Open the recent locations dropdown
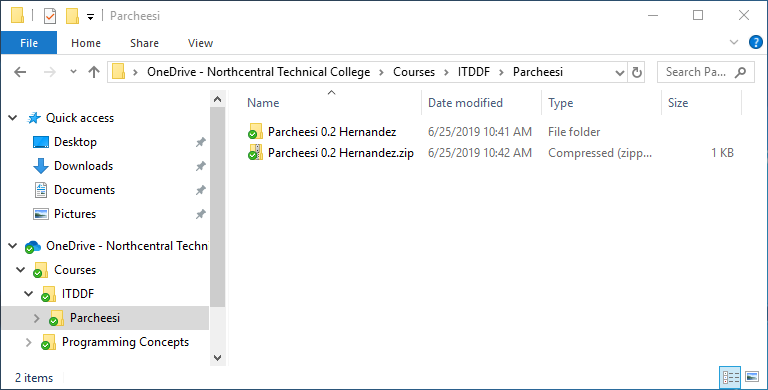 click(73, 72)
